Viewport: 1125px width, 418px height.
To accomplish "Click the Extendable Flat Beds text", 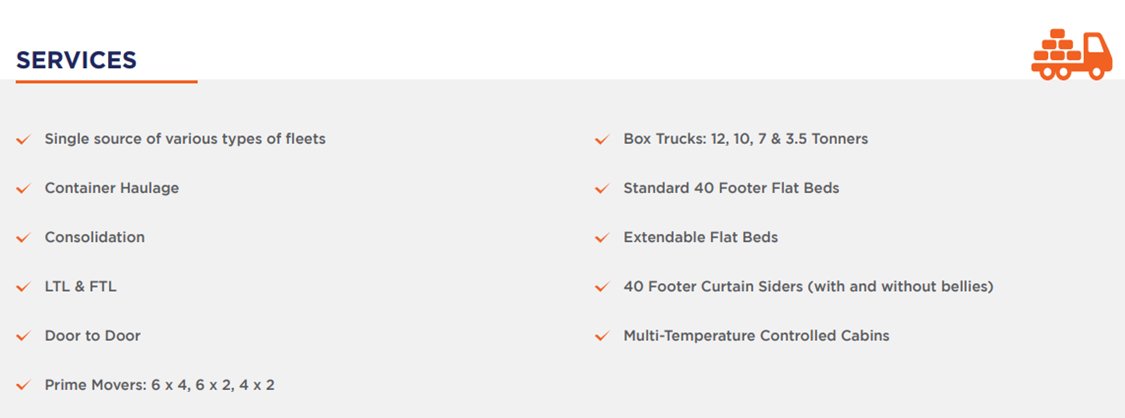I will [700, 237].
